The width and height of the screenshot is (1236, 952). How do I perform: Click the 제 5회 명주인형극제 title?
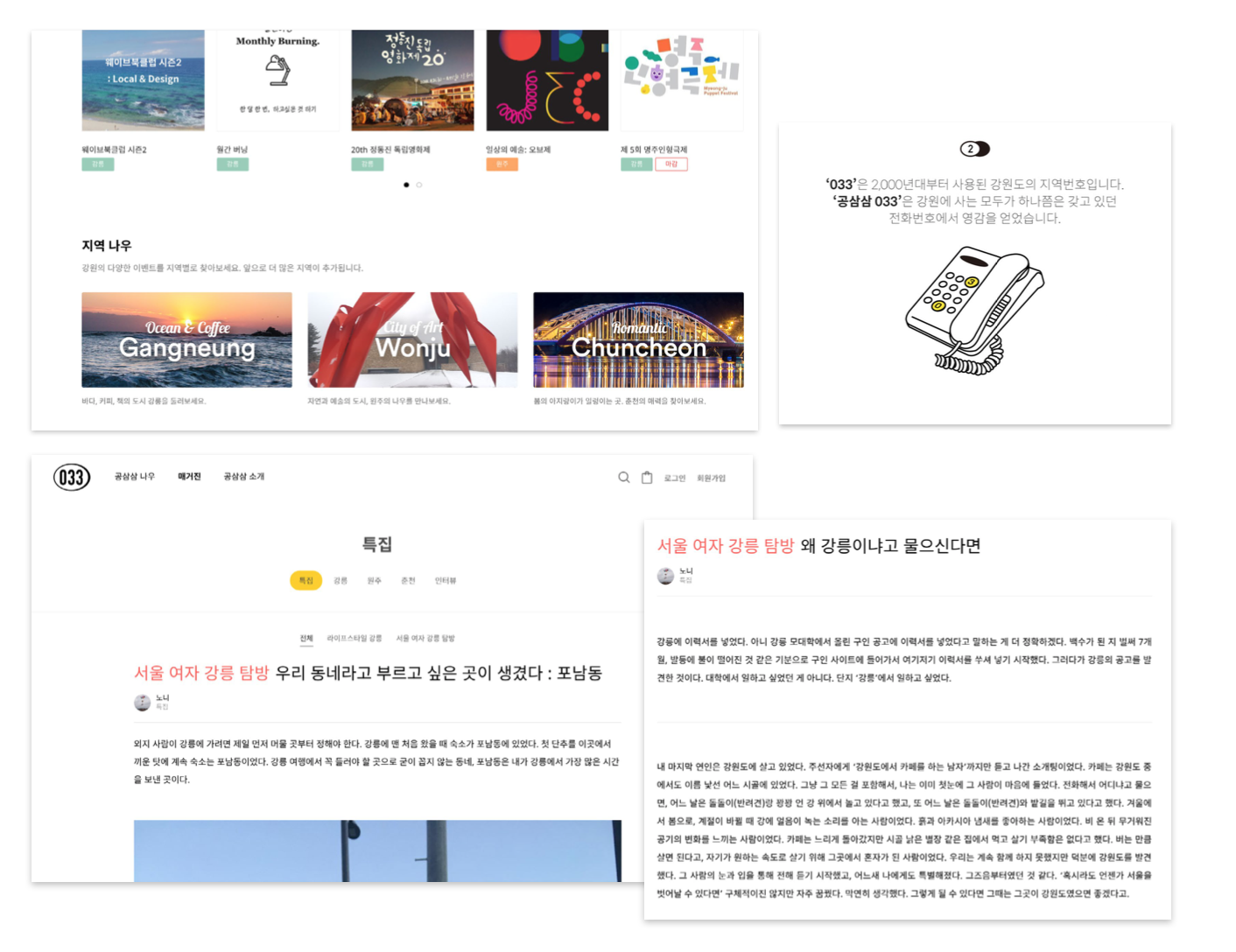(654, 150)
